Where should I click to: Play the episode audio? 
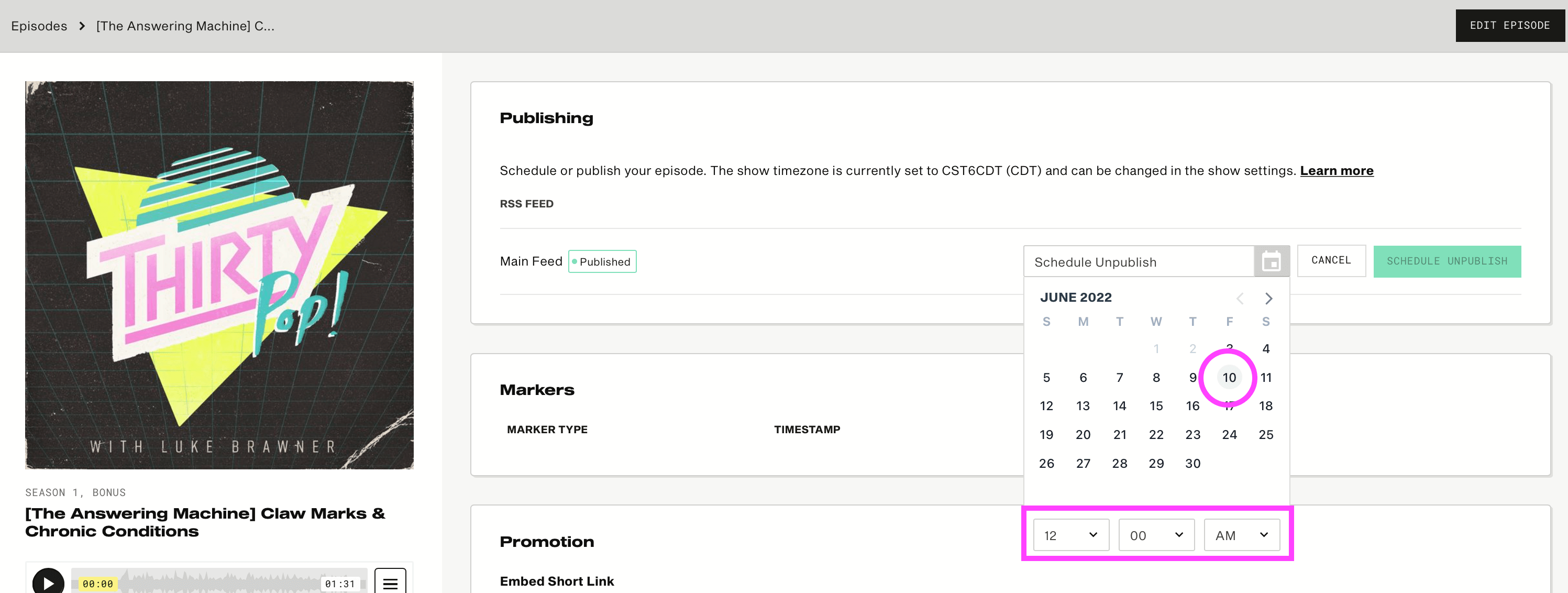pyautogui.click(x=48, y=583)
